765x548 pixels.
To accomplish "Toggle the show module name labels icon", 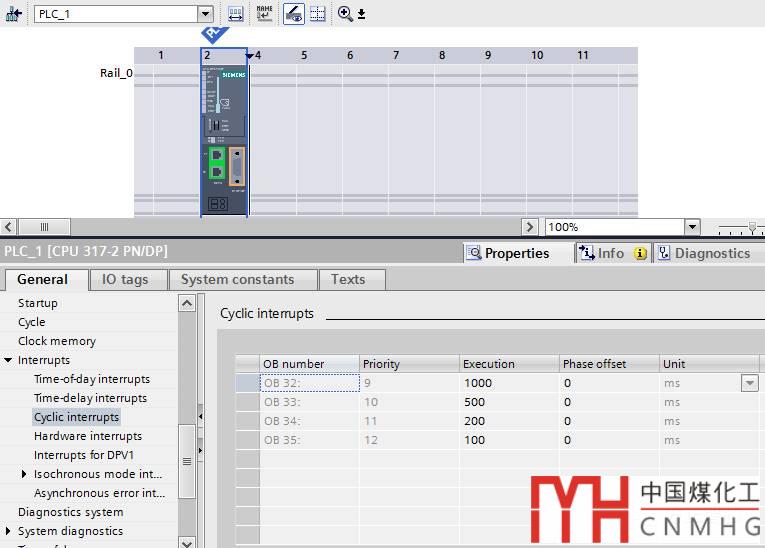I will pyautogui.click(x=264, y=14).
